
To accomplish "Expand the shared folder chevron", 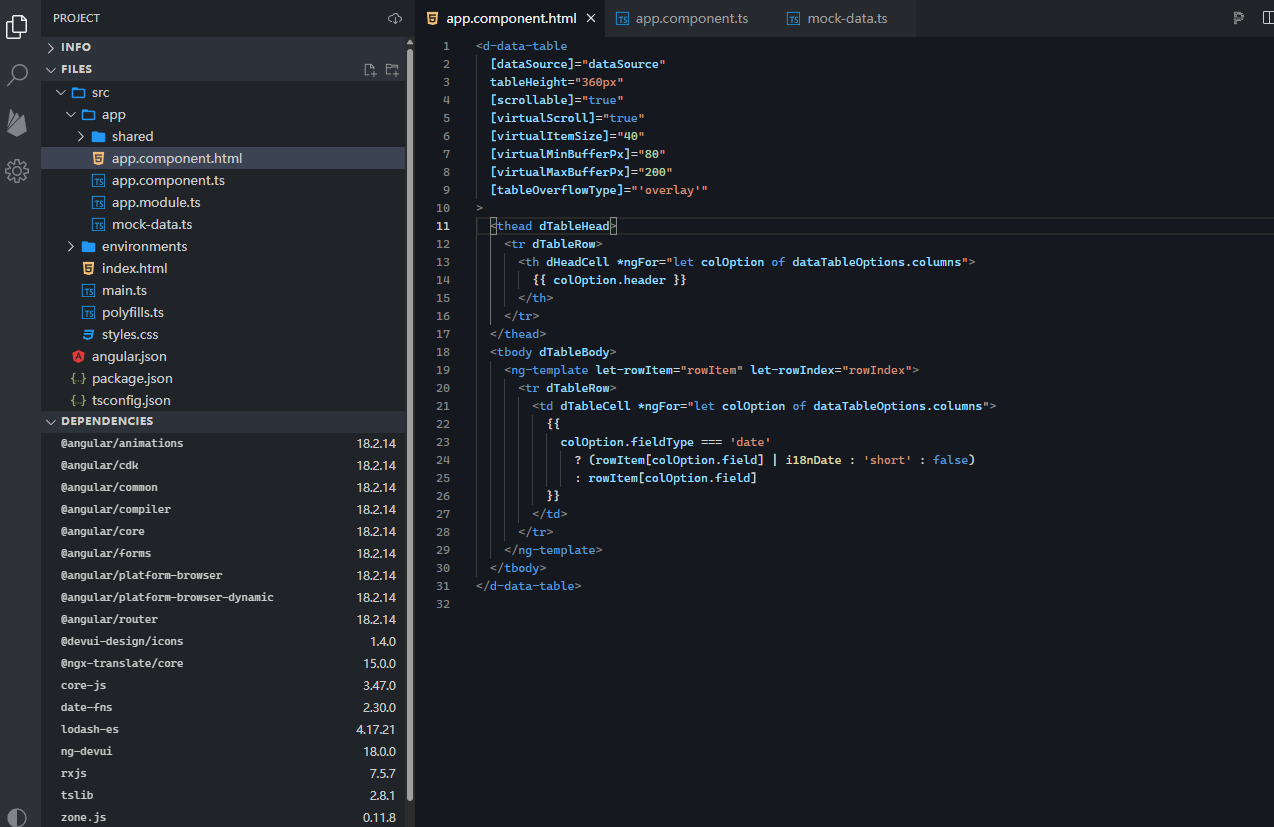I will (81, 136).
